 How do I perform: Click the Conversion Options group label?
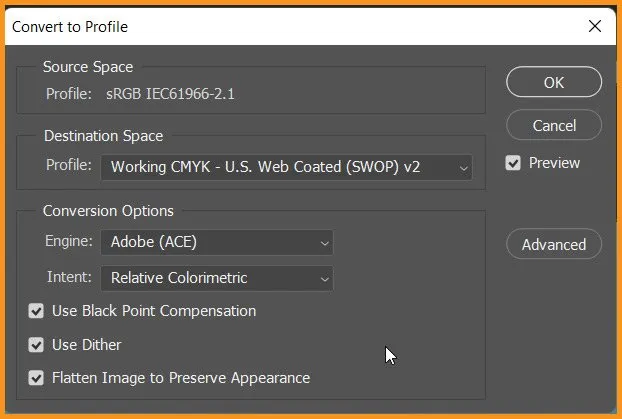point(108,211)
